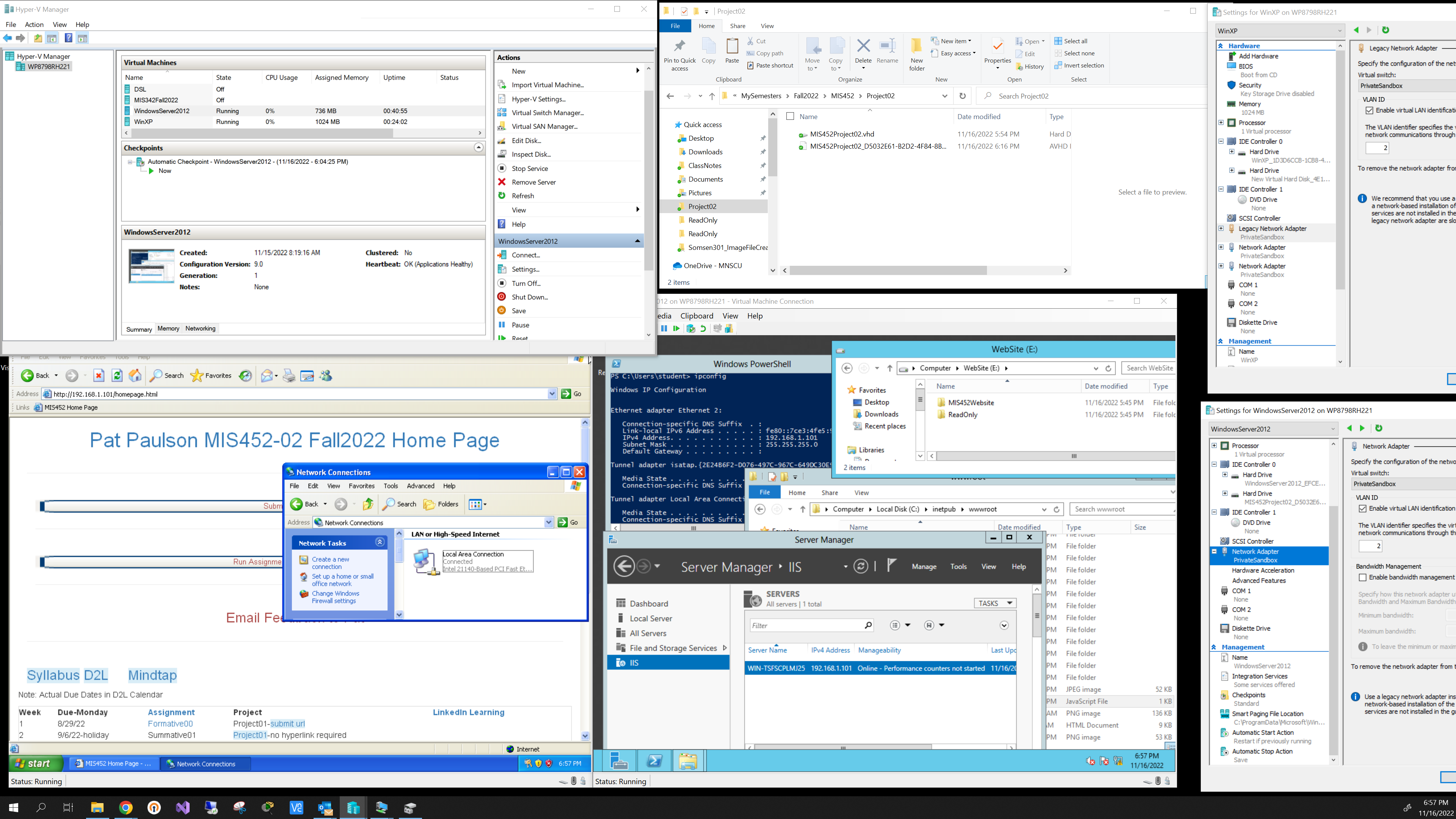Viewport: 1456px width, 819px height.
Task: Open TASKS dropdown in Server Manager
Action: click(x=995, y=603)
